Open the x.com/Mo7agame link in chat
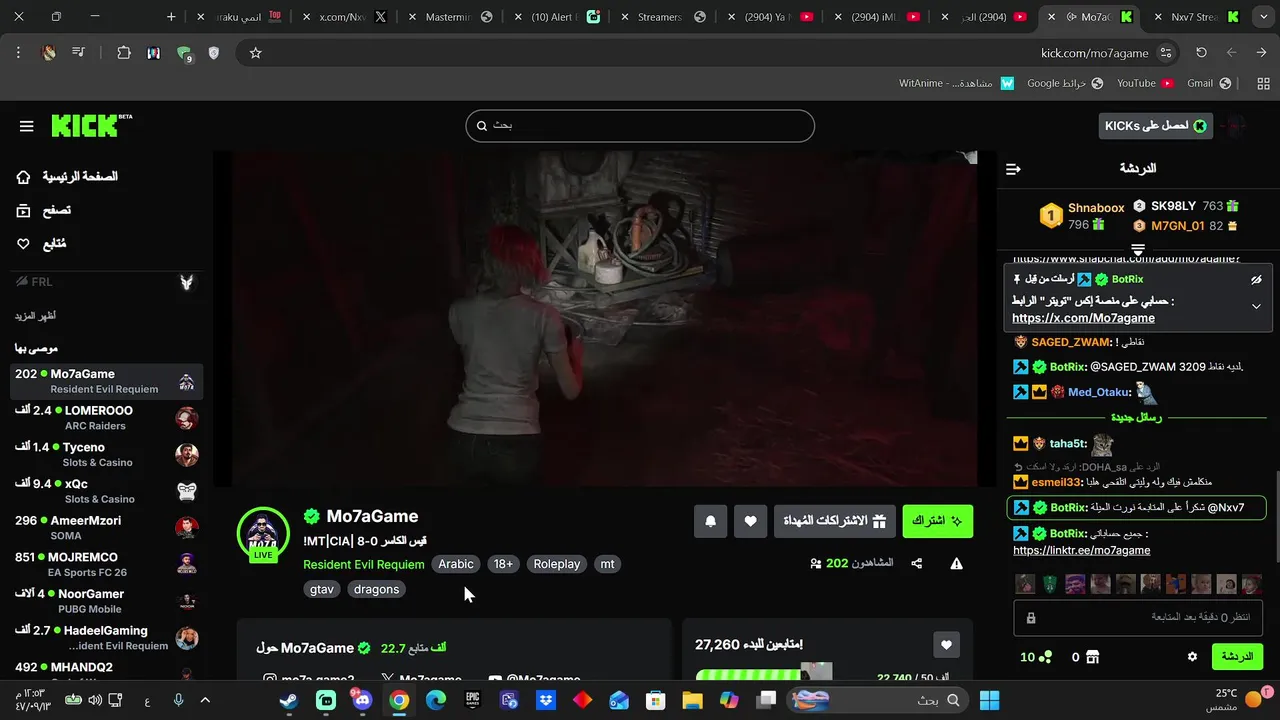The height and width of the screenshot is (720, 1280). (x=1083, y=318)
